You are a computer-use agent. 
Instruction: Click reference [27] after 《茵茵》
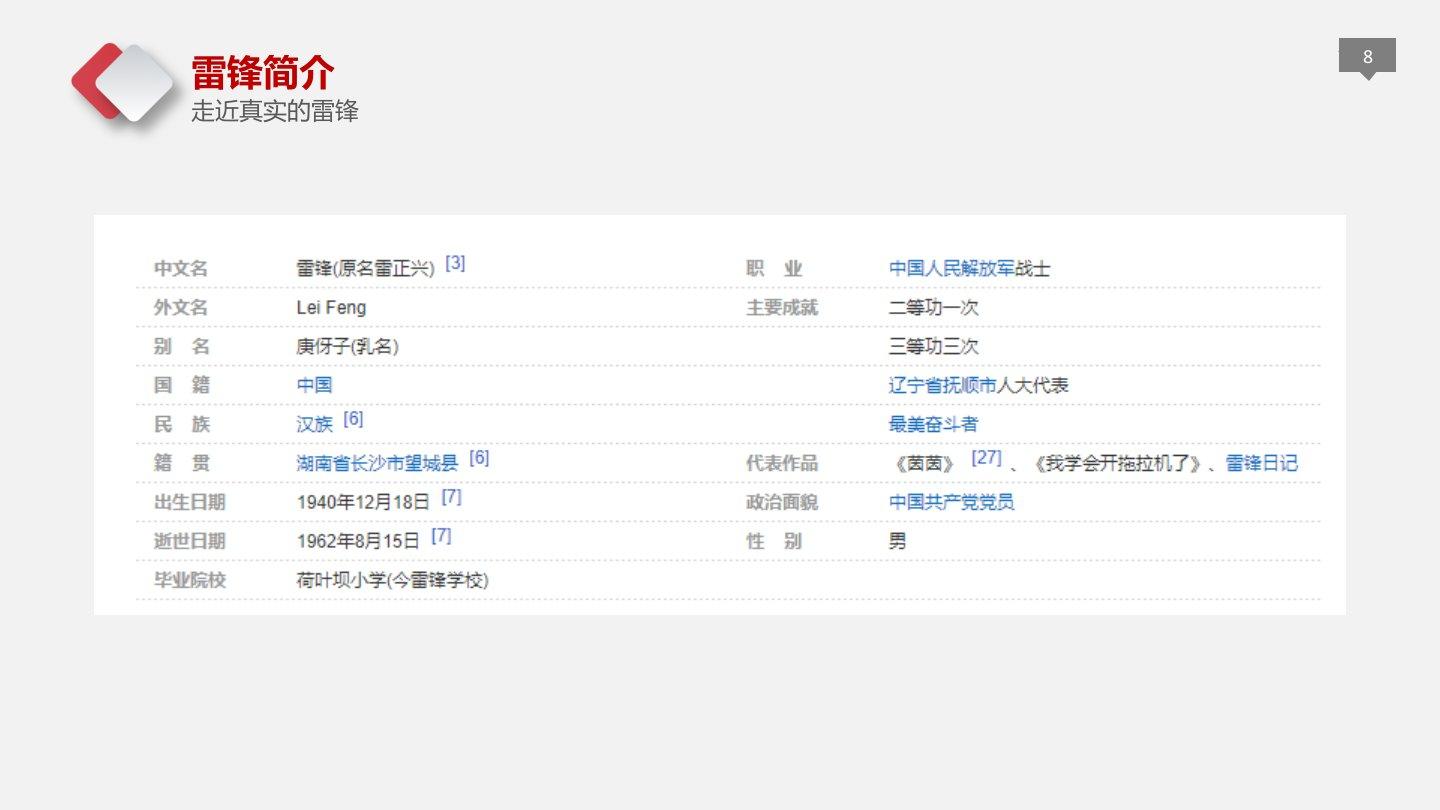click(x=986, y=457)
